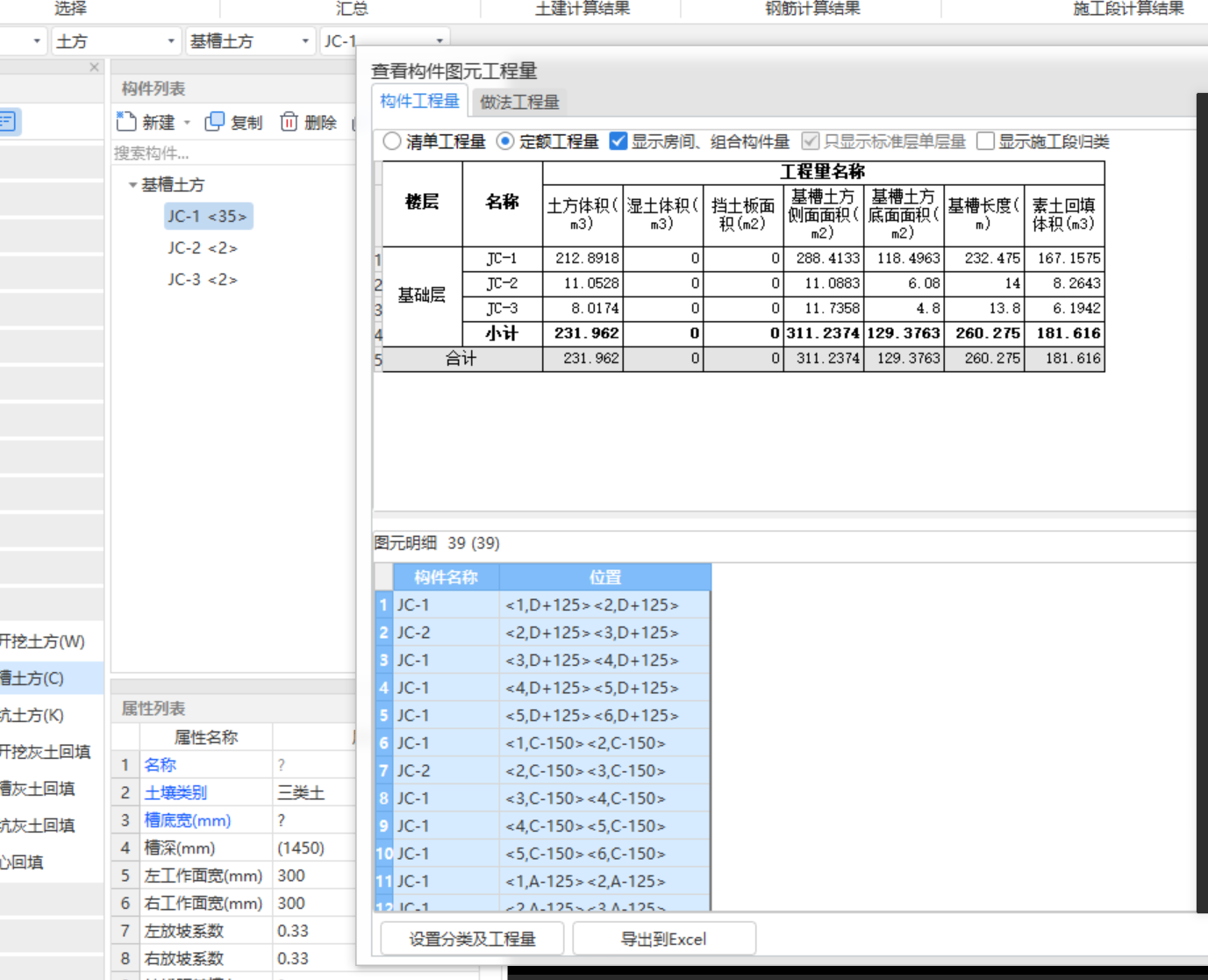Enable 显示施工段归类 checkbox
1208x980 pixels.
[986, 141]
